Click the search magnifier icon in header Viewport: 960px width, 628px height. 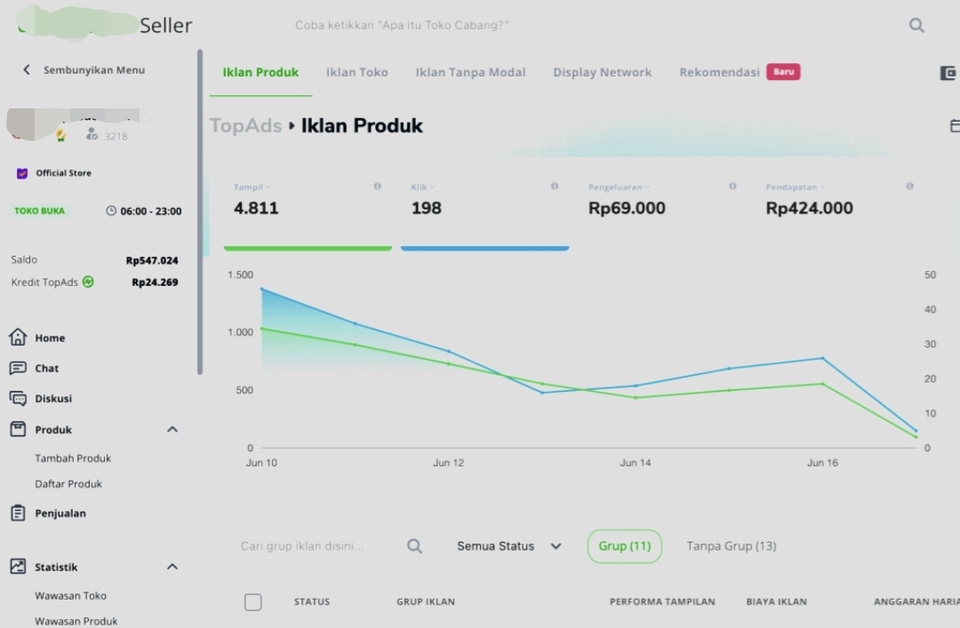pyautogui.click(x=917, y=25)
